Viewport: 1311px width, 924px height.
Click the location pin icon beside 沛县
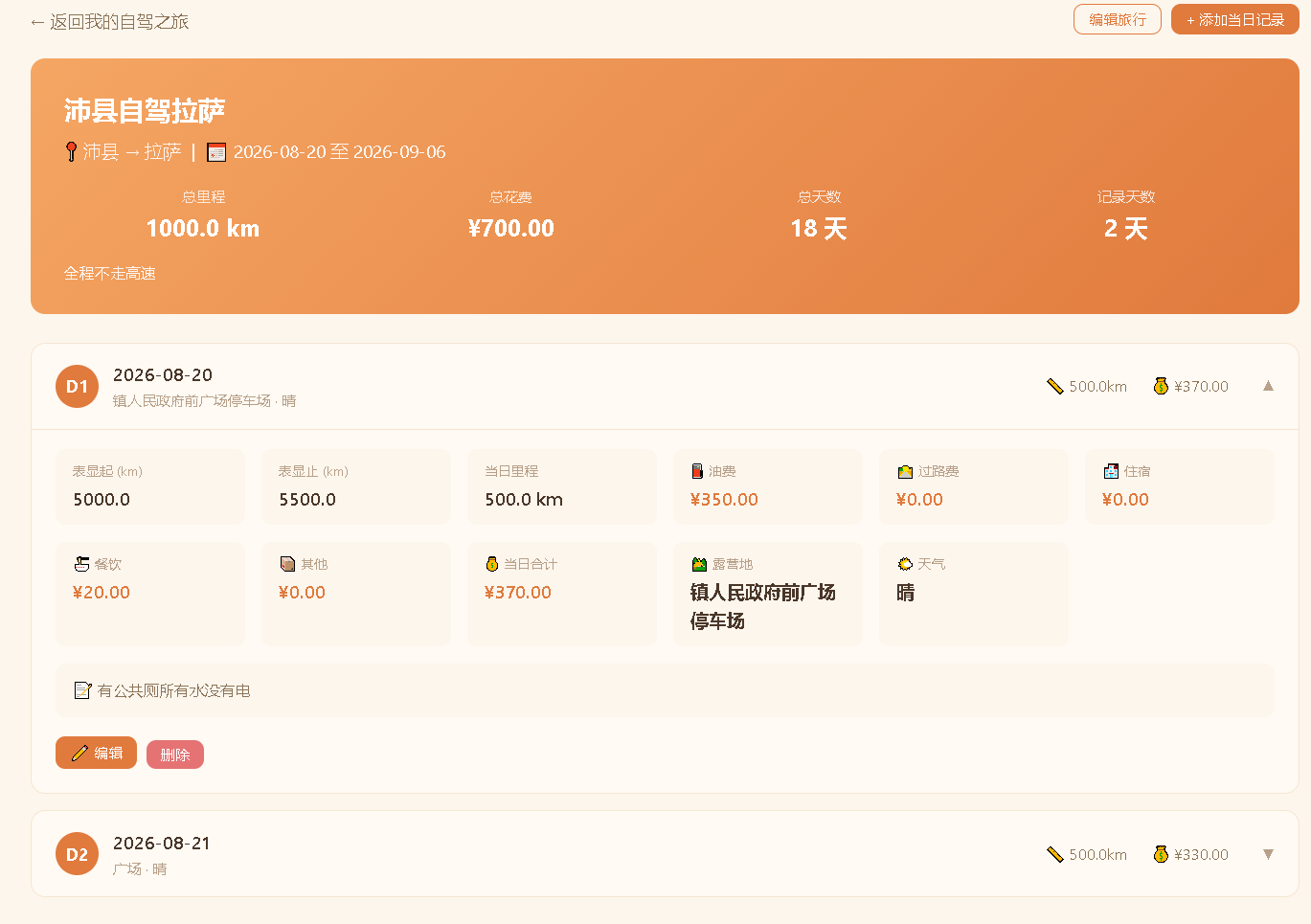[x=71, y=151]
